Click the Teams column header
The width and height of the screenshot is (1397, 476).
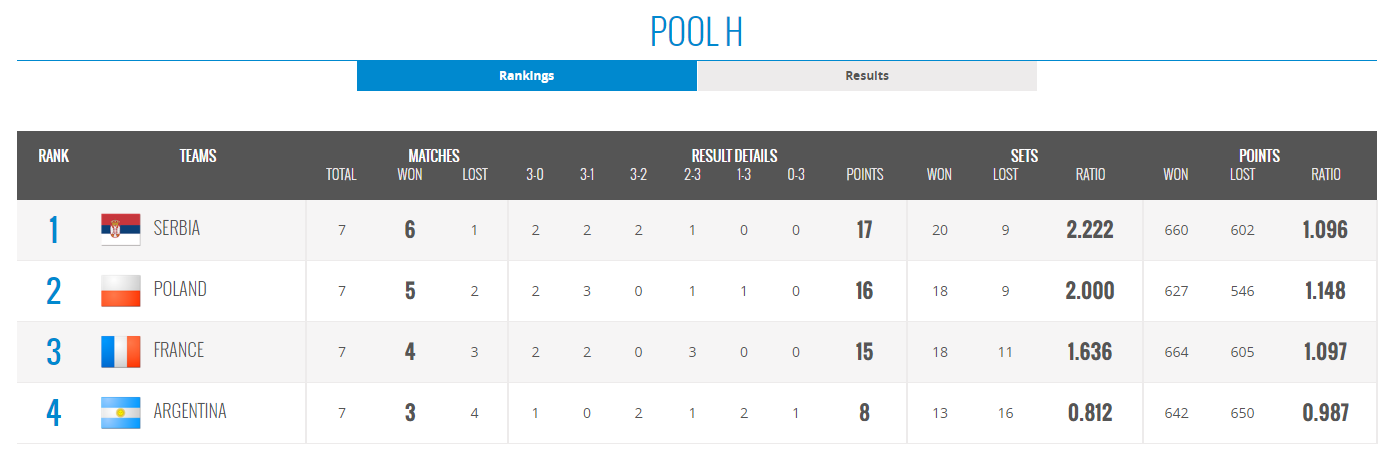coord(198,156)
